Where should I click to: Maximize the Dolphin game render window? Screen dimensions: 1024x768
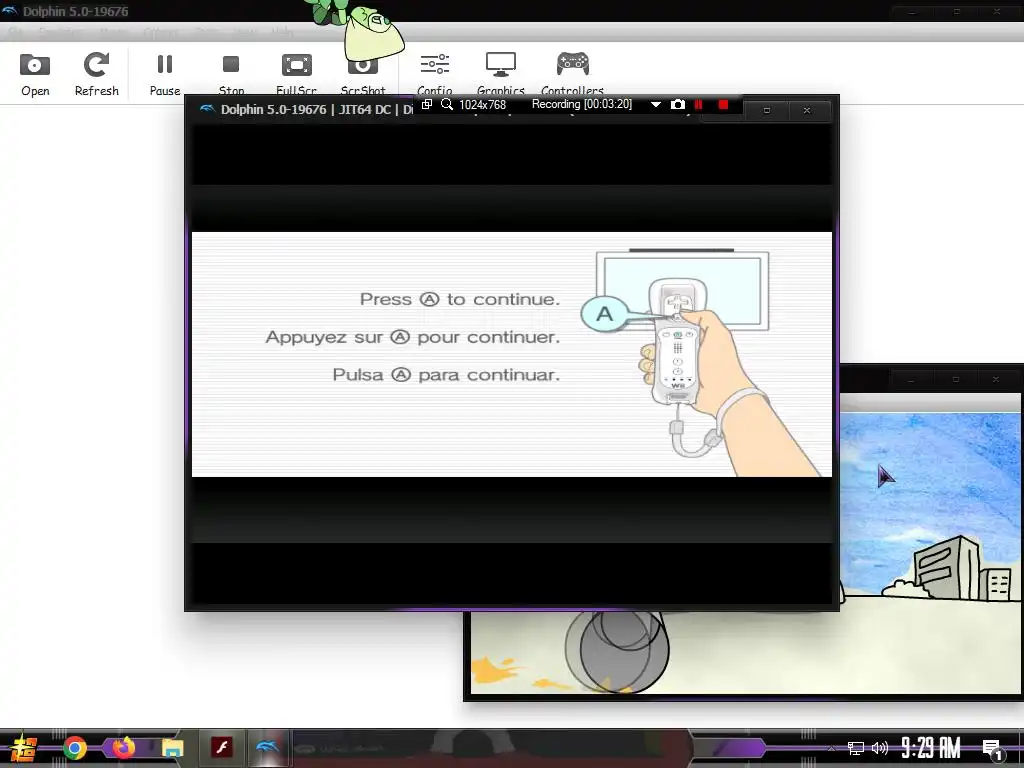pos(767,110)
